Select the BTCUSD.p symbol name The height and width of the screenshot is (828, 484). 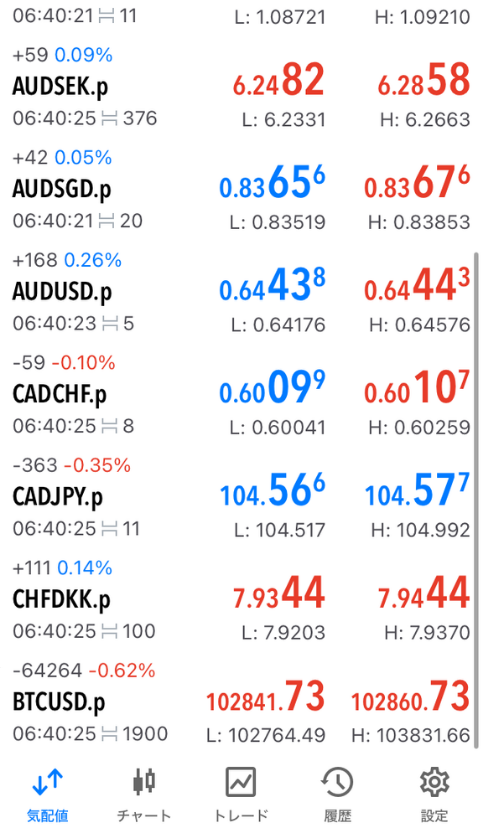click(x=59, y=702)
